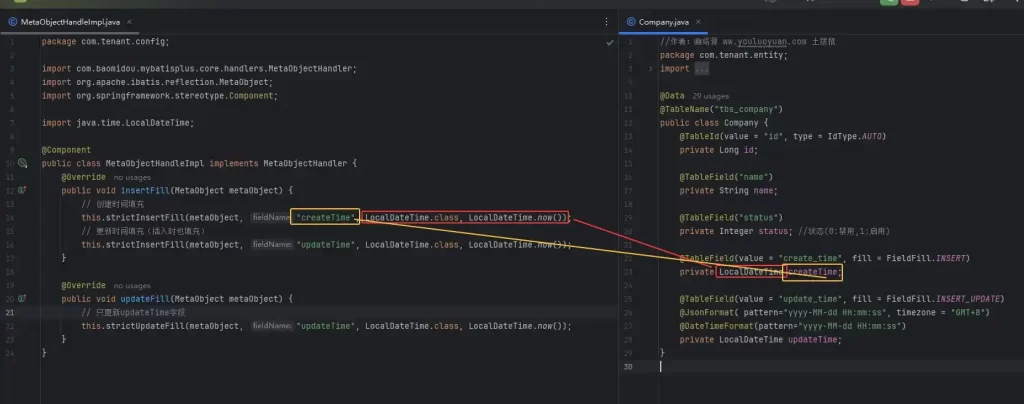Click the left editor inspection checkmark
Screen dimensions: 1024x404
coord(610,43)
